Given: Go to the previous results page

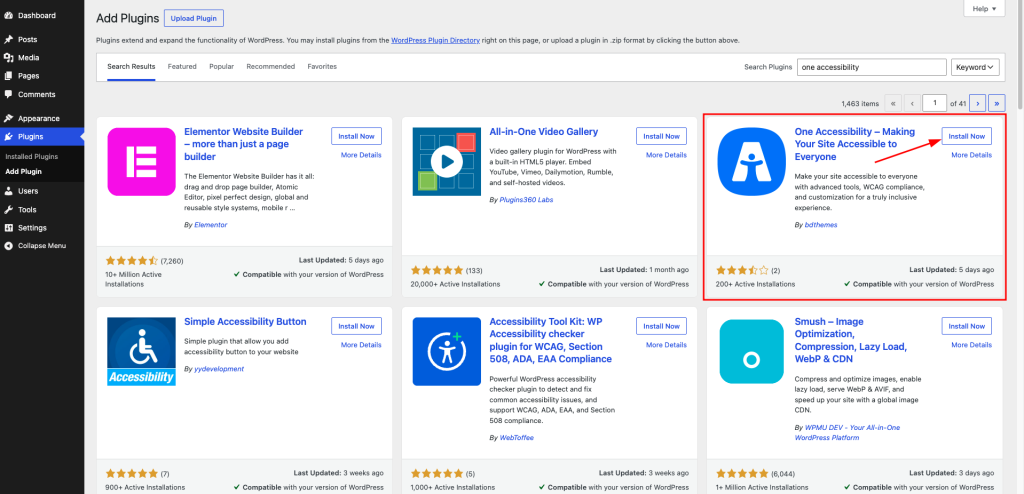Looking at the screenshot, I should (x=912, y=103).
